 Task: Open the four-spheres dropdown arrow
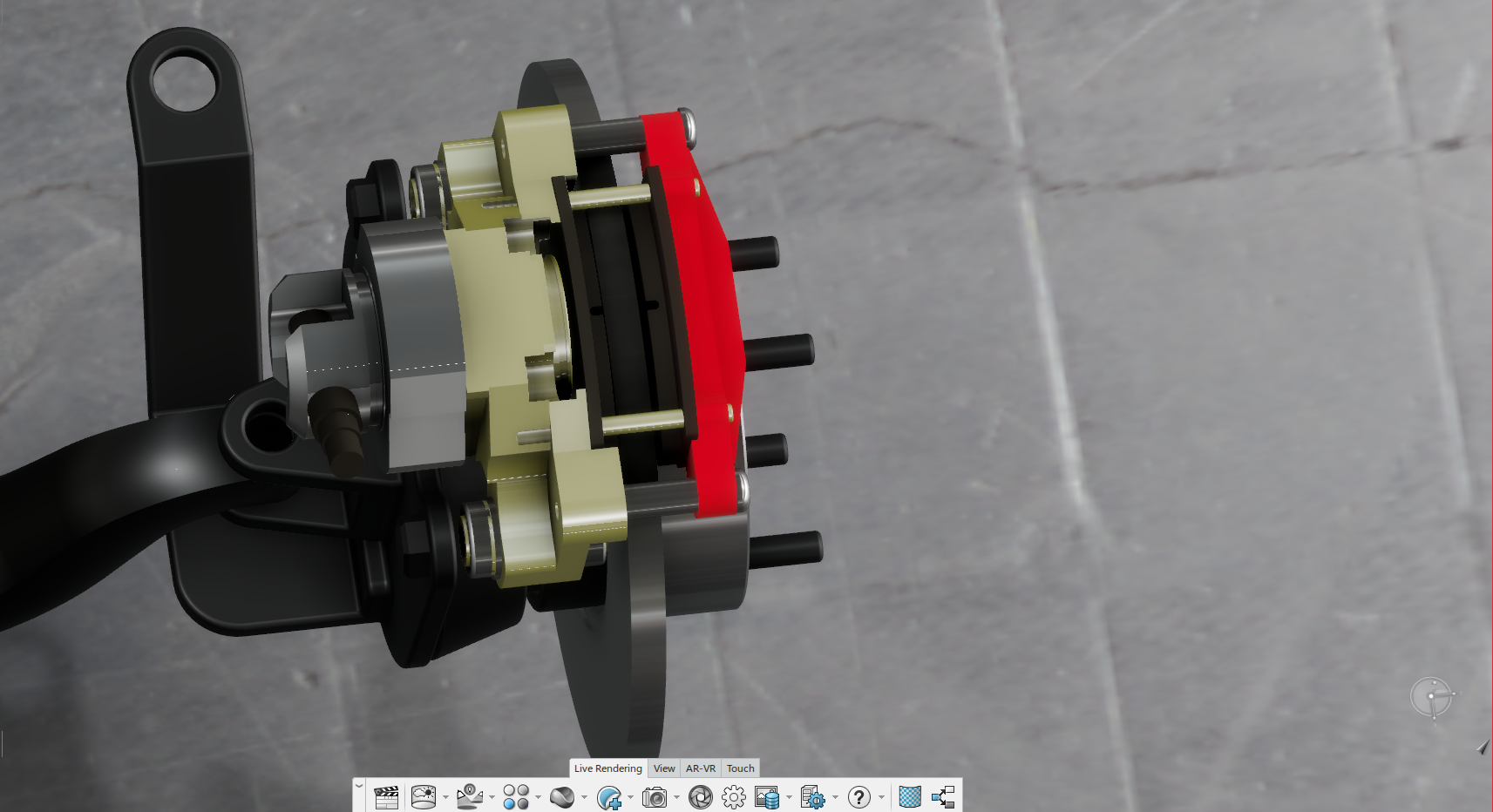[538, 797]
